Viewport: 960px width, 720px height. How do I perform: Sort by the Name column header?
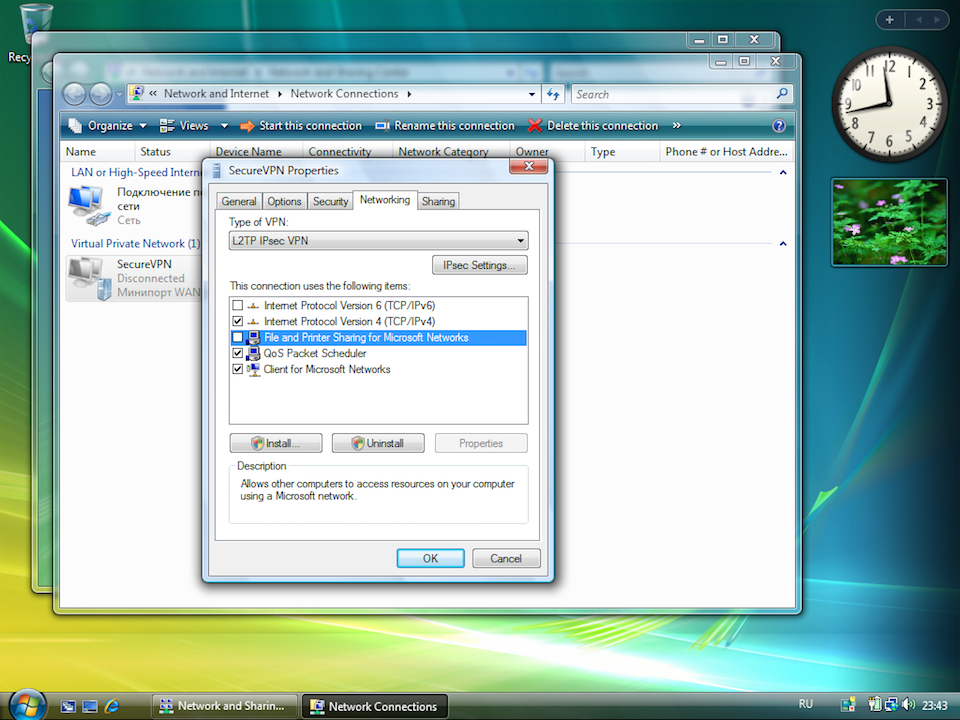98,152
